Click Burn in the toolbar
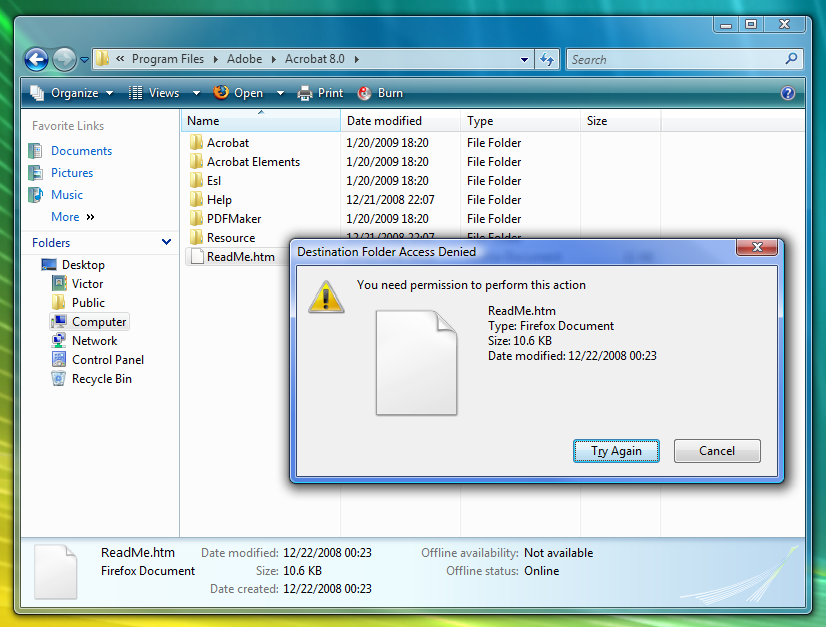 pos(380,93)
